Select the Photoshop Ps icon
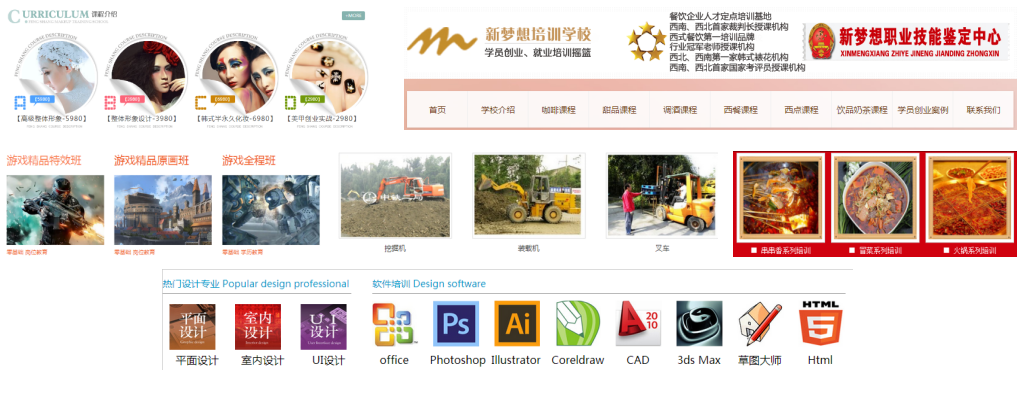 (x=456, y=324)
